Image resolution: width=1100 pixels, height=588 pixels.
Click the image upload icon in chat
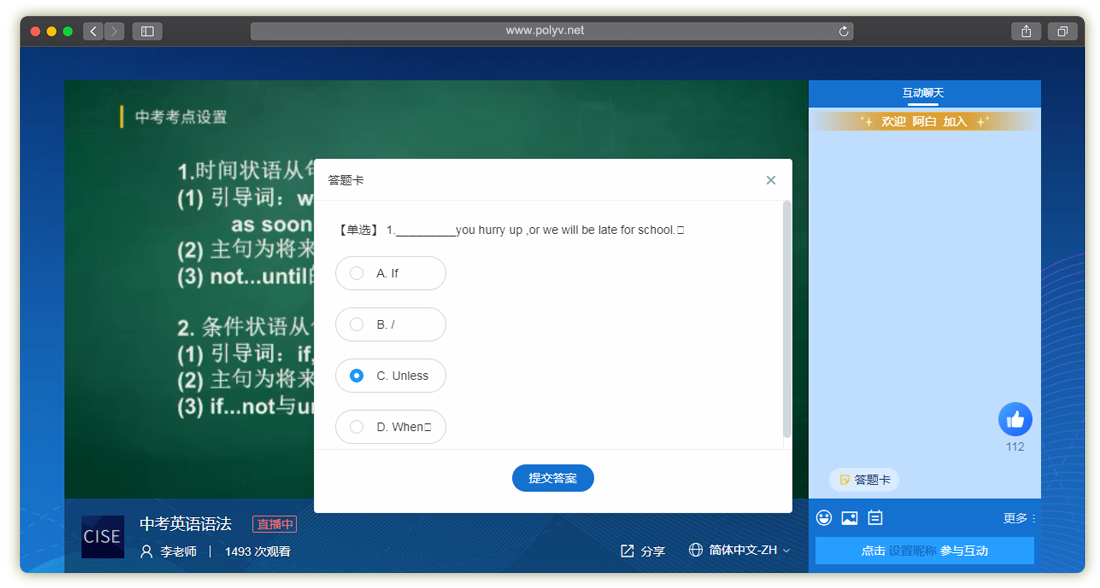pyautogui.click(x=849, y=518)
